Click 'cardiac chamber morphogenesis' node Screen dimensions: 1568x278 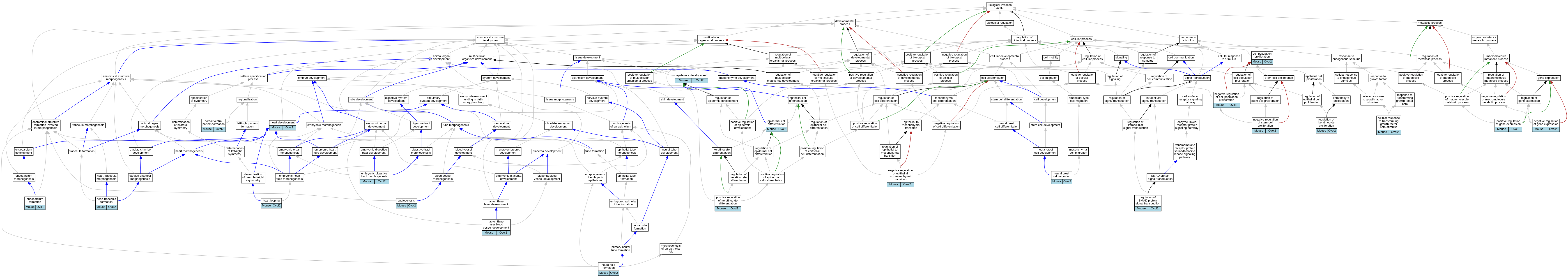pos(141,177)
